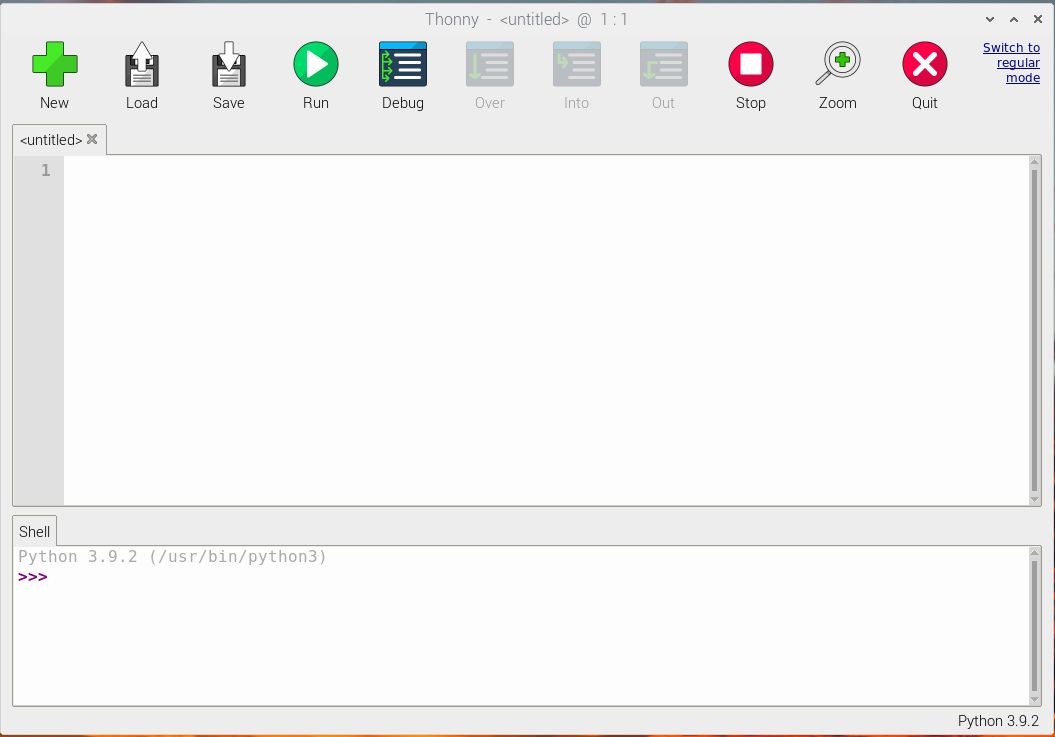This screenshot has height=737, width=1055.
Task: Click the Python 3.9.2 status bar label
Action: (998, 721)
